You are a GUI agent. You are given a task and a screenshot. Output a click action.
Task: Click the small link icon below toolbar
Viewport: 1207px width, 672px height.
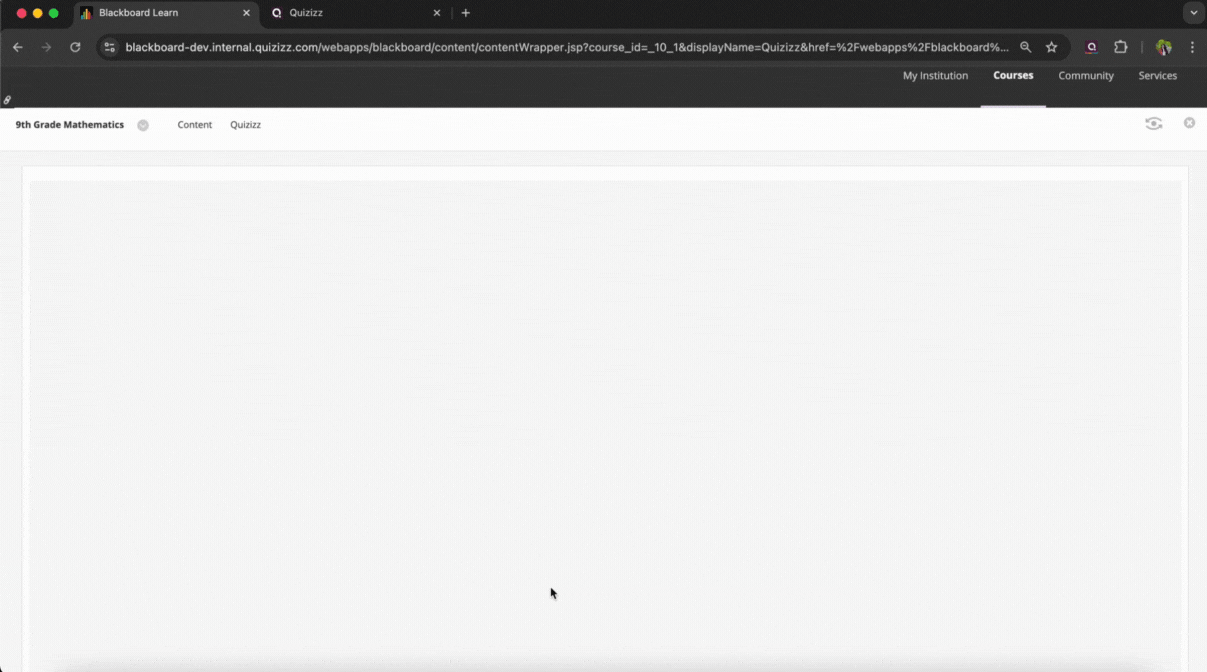7,100
